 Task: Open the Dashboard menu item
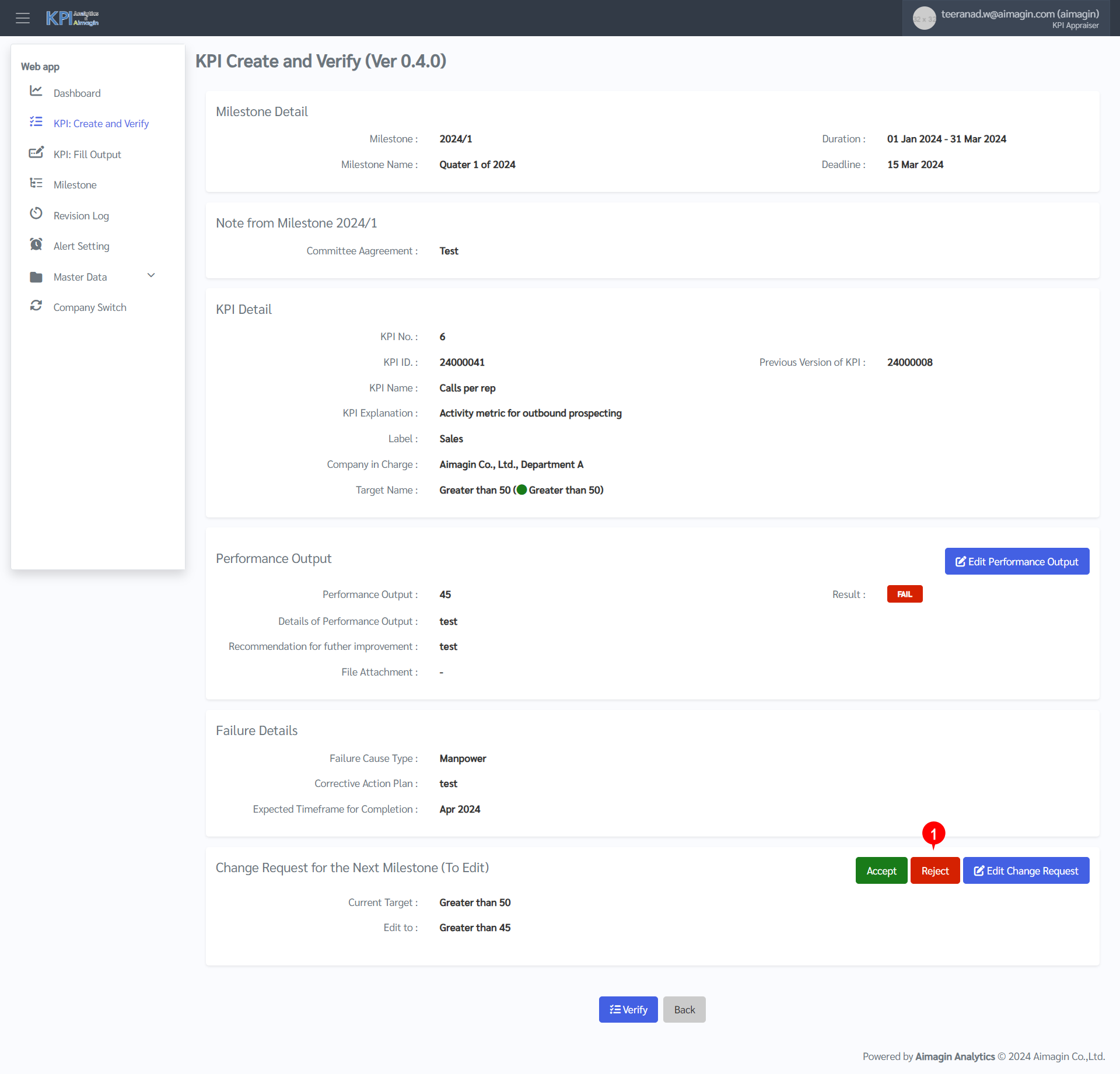[77, 93]
